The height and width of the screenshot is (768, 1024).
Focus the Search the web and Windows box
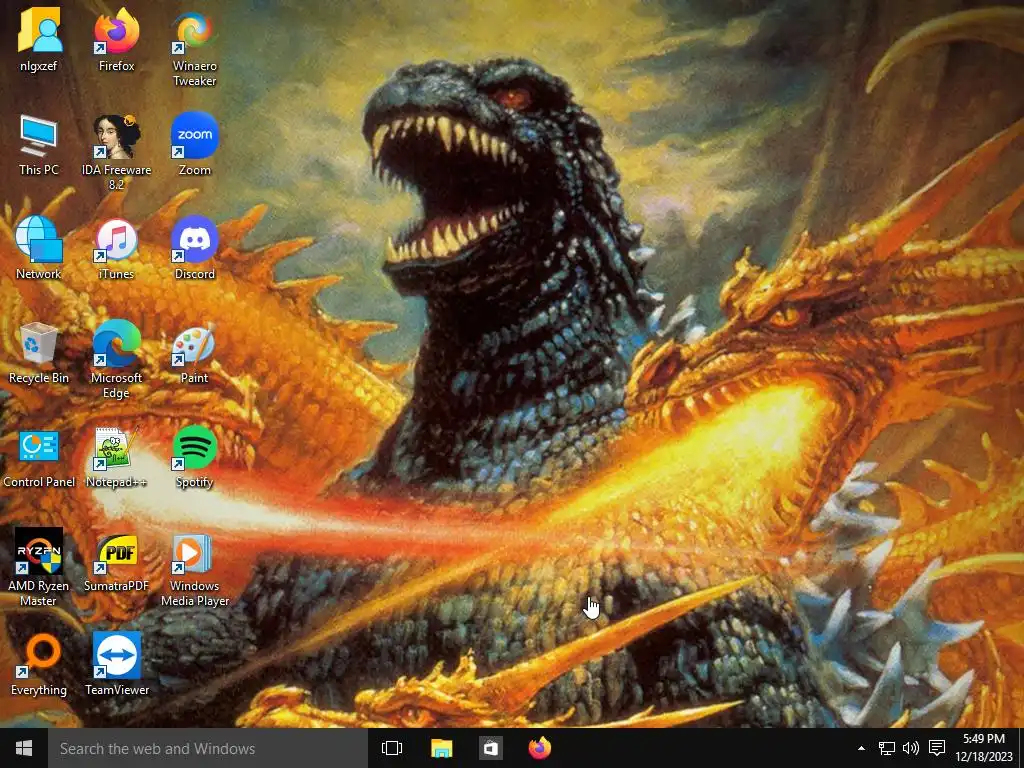tap(208, 748)
